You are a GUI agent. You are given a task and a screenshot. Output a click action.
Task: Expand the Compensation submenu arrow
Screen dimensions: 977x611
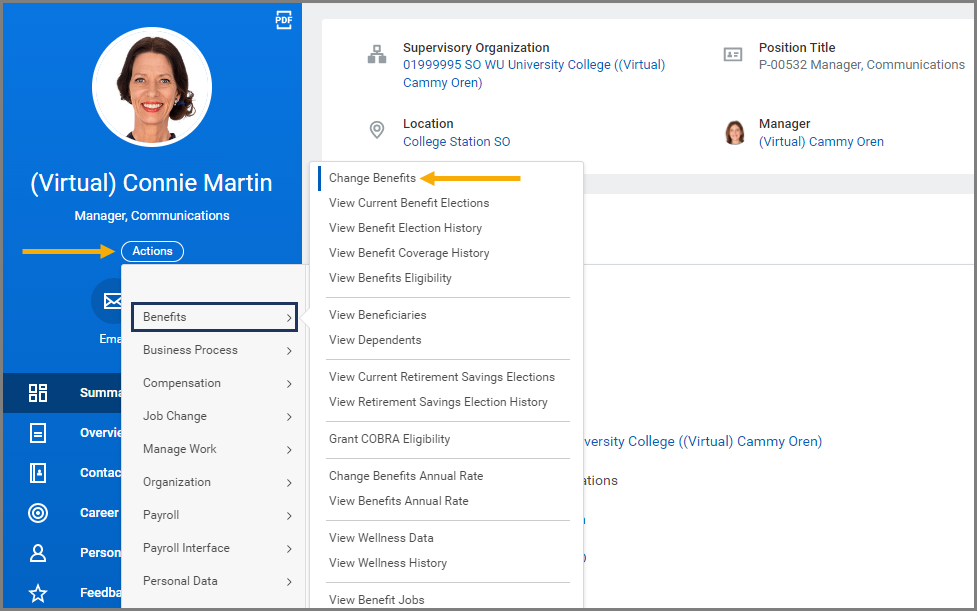289,384
